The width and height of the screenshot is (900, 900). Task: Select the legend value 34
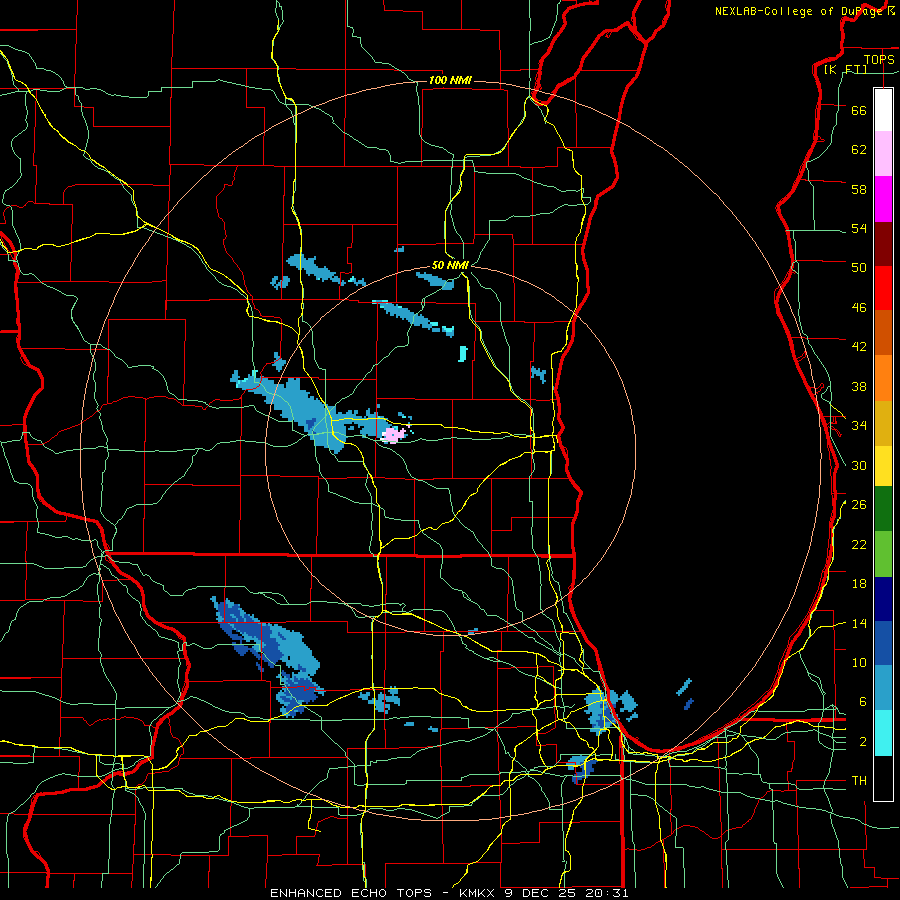click(x=859, y=425)
